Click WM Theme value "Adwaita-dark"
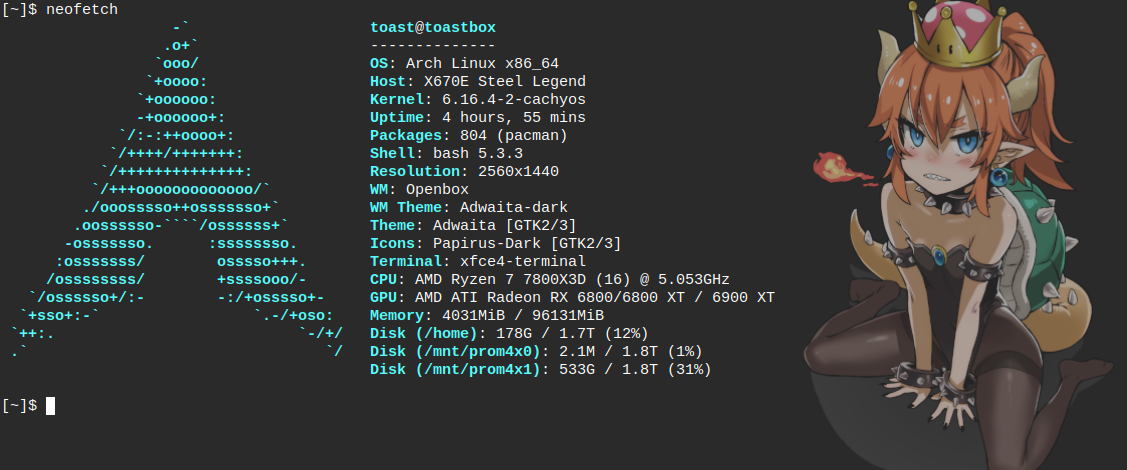This screenshot has width=1127, height=470. coord(514,208)
